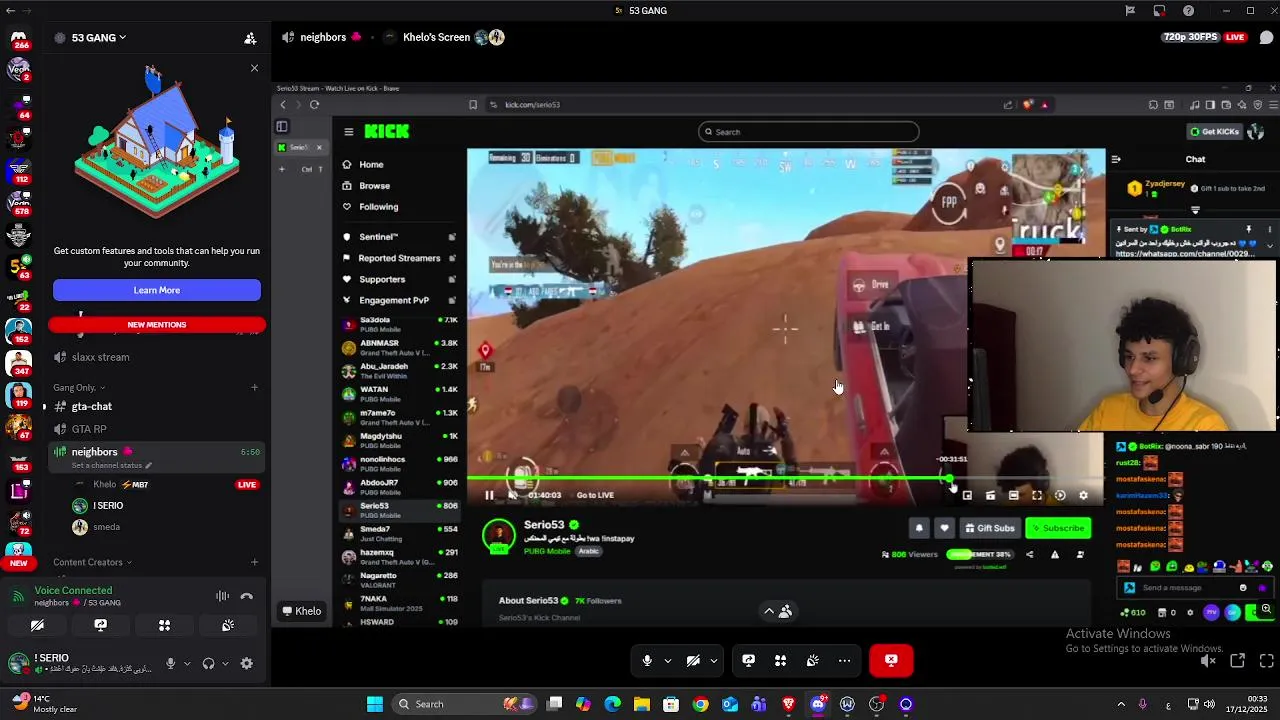Open Discord Help icon in title bar
Image resolution: width=1280 pixels, height=720 pixels.
(x=1188, y=11)
